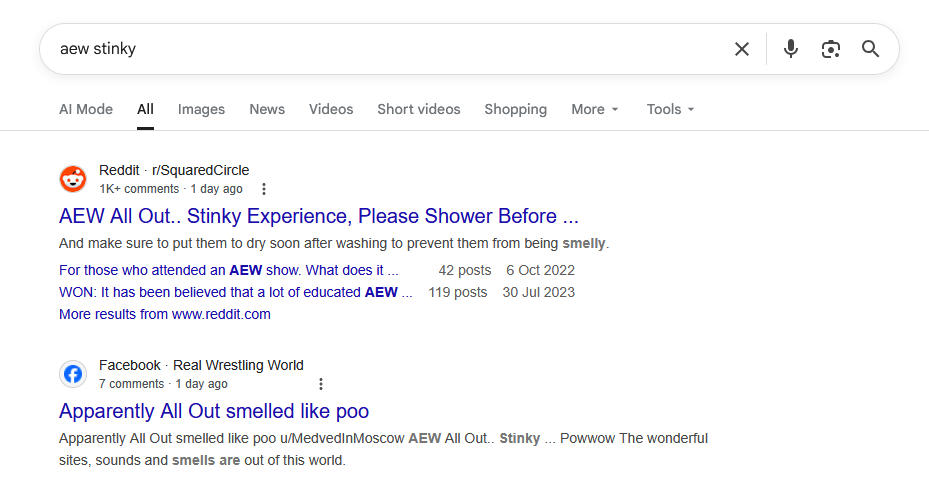Viewport: 929px width, 492px height.
Task: Open Google Lens image search icon
Action: click(x=830, y=49)
